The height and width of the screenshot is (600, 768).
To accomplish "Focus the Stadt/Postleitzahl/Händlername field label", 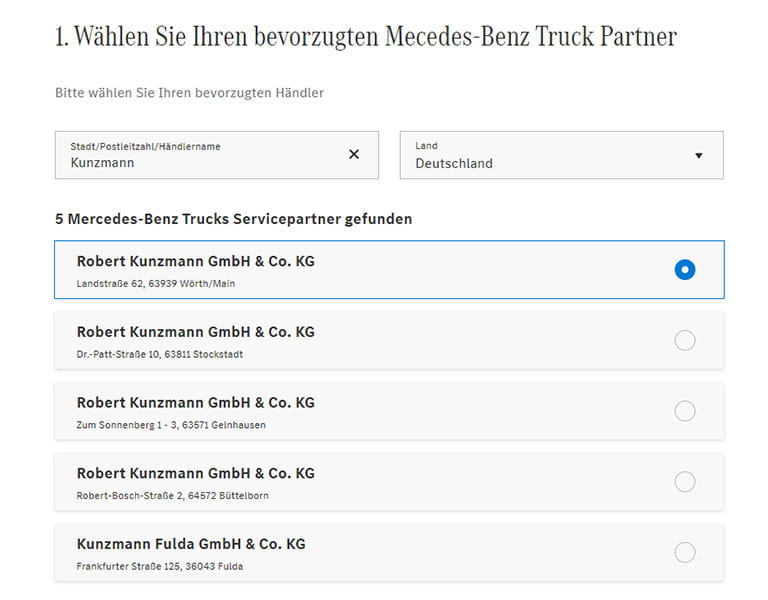I will coord(145,146).
